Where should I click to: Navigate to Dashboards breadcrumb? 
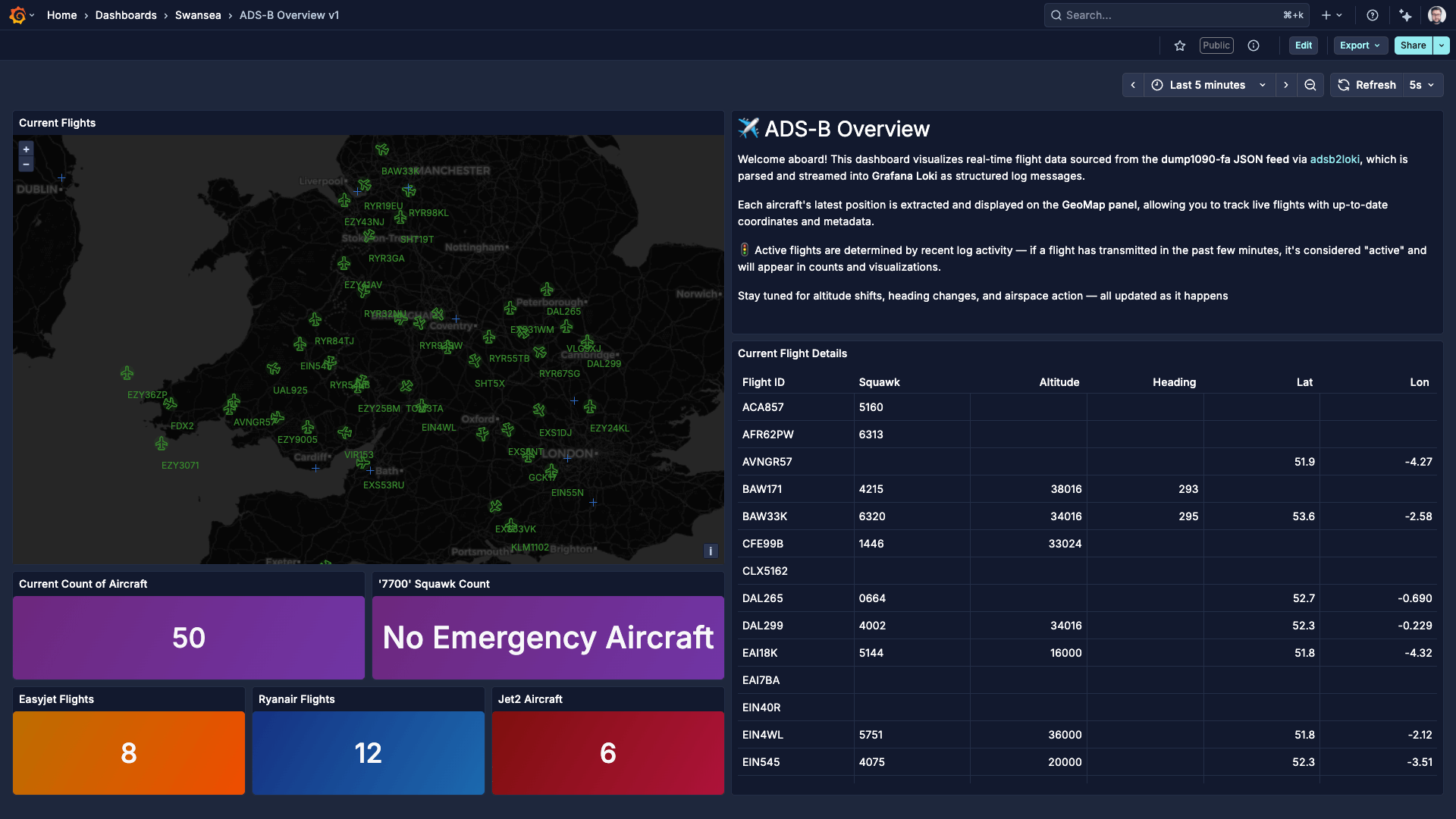pyautogui.click(x=126, y=15)
